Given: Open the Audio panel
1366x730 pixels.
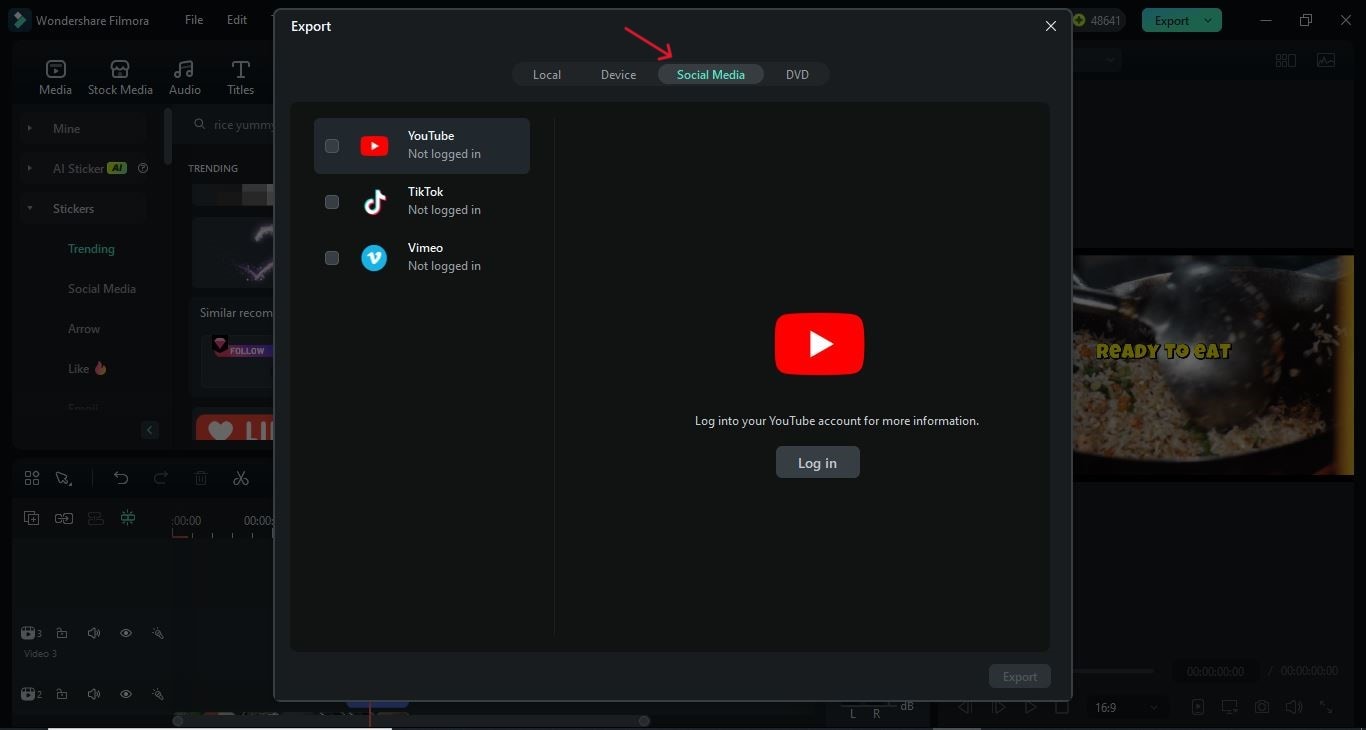Looking at the screenshot, I should pyautogui.click(x=184, y=77).
